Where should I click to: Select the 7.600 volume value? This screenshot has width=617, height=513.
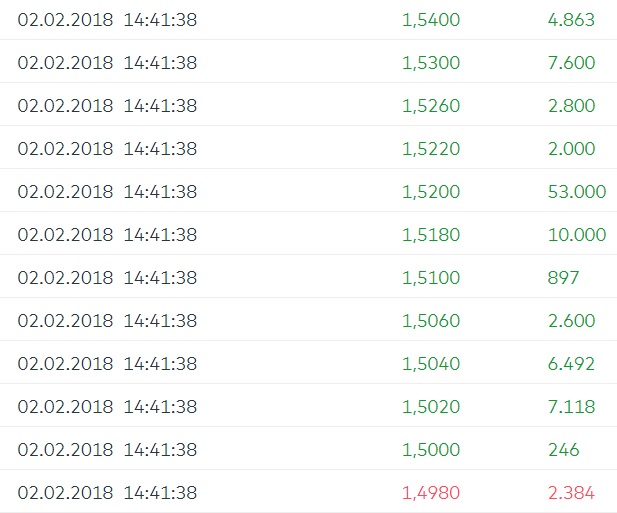click(571, 63)
